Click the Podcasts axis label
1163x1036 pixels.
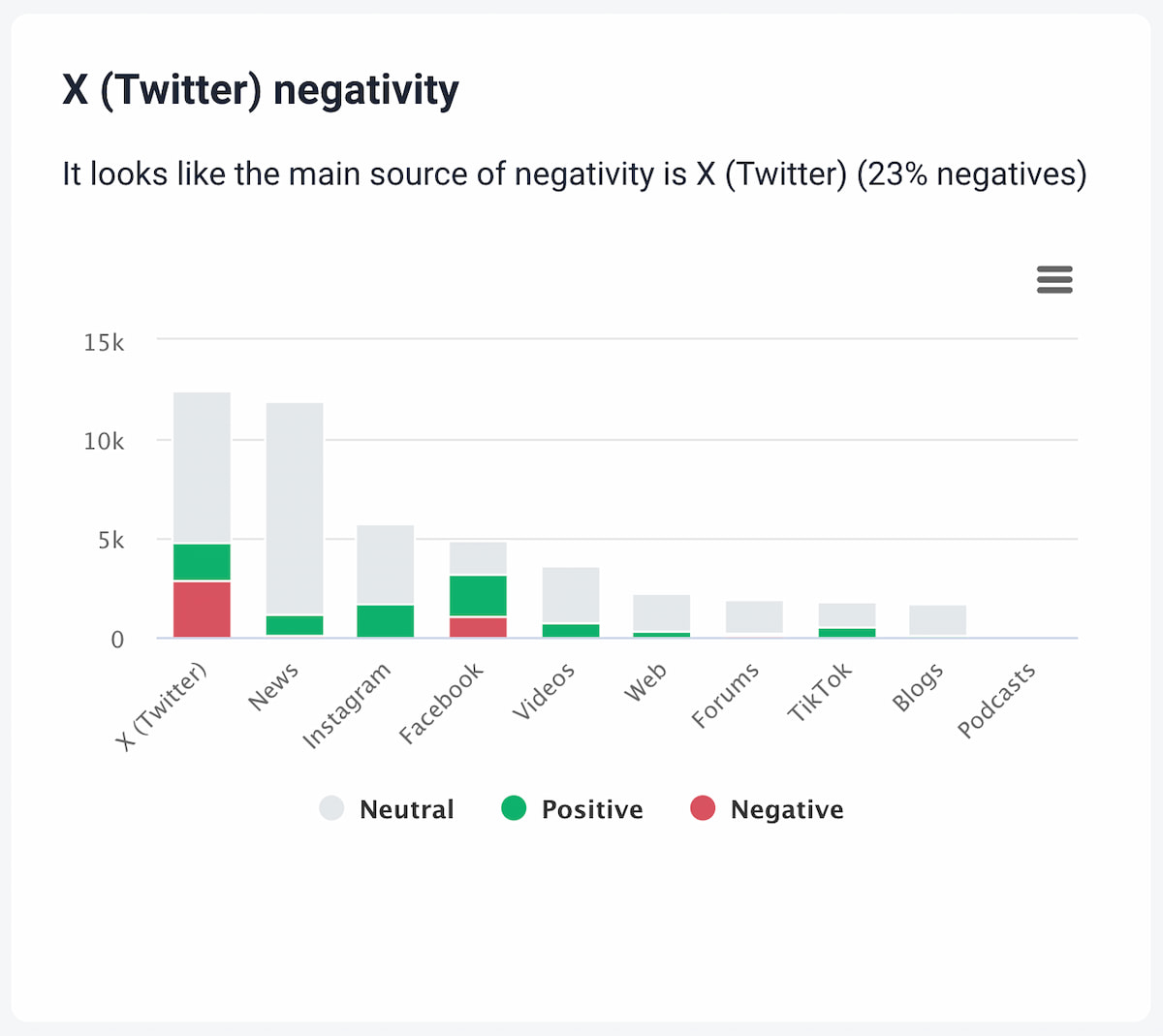tap(997, 700)
